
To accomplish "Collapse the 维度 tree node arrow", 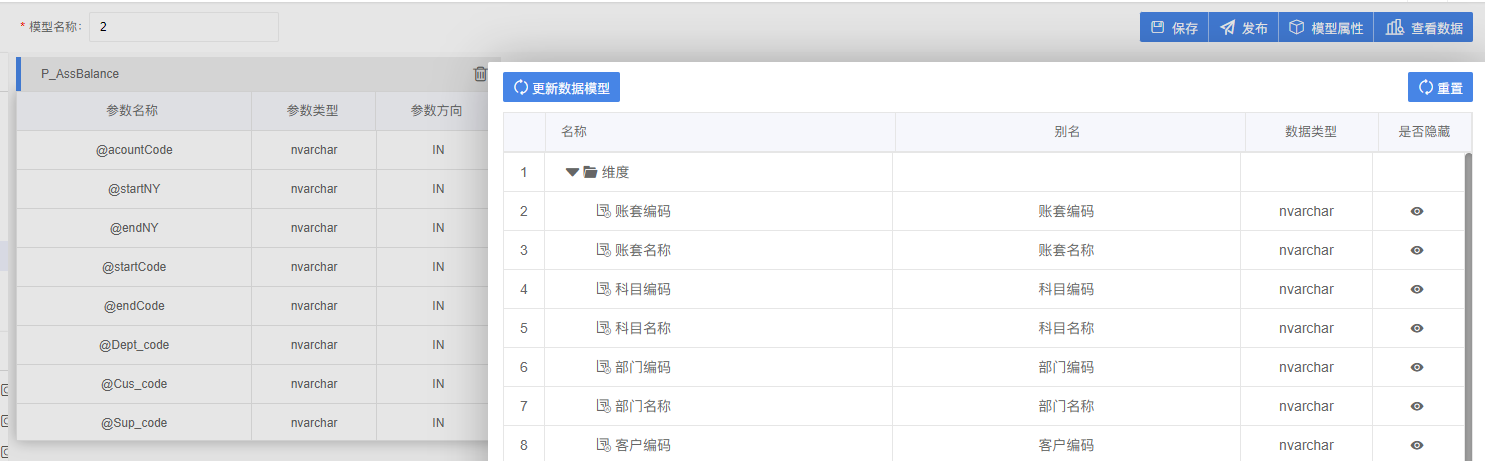I will pyautogui.click(x=572, y=172).
